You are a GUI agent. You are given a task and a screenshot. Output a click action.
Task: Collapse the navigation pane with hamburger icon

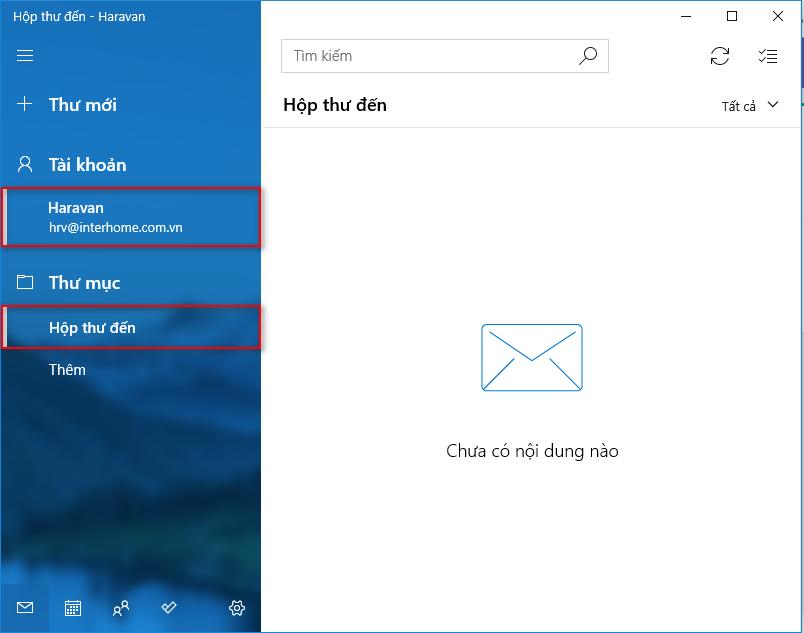[26, 56]
